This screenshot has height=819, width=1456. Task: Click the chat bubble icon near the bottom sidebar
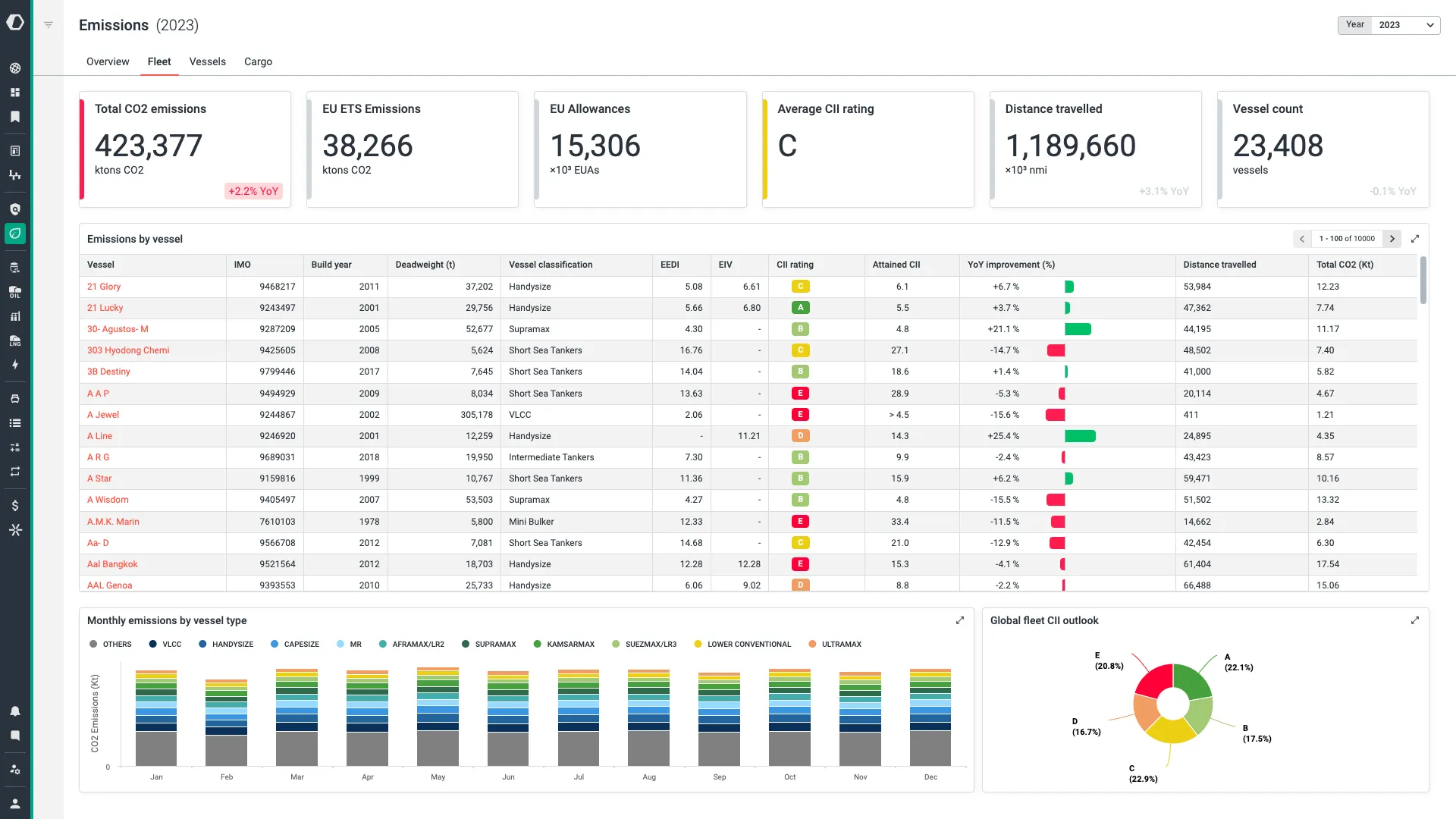pos(15,736)
